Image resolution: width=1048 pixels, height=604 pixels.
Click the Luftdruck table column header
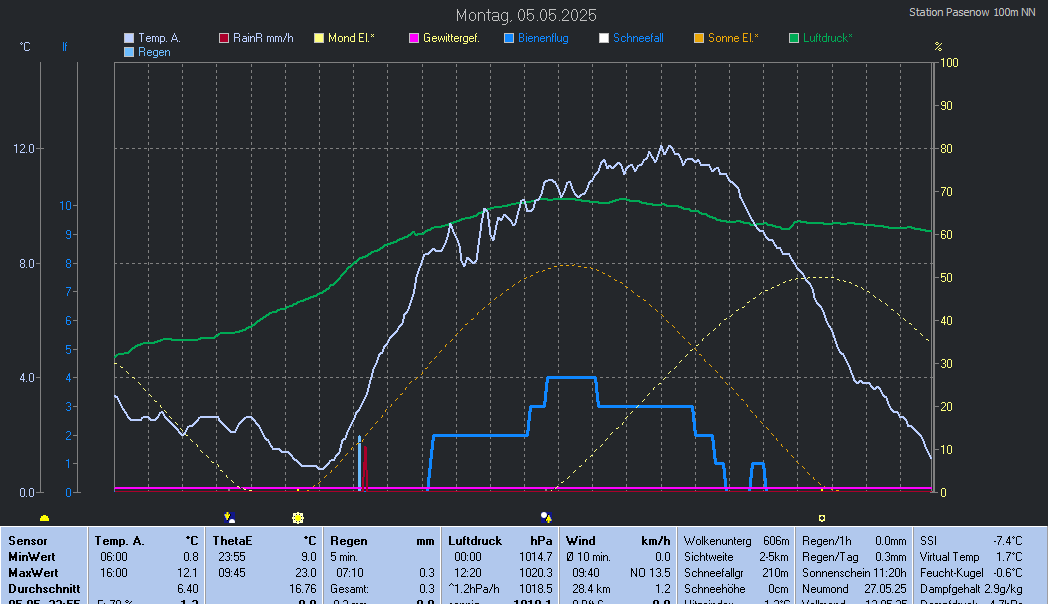pos(475,541)
